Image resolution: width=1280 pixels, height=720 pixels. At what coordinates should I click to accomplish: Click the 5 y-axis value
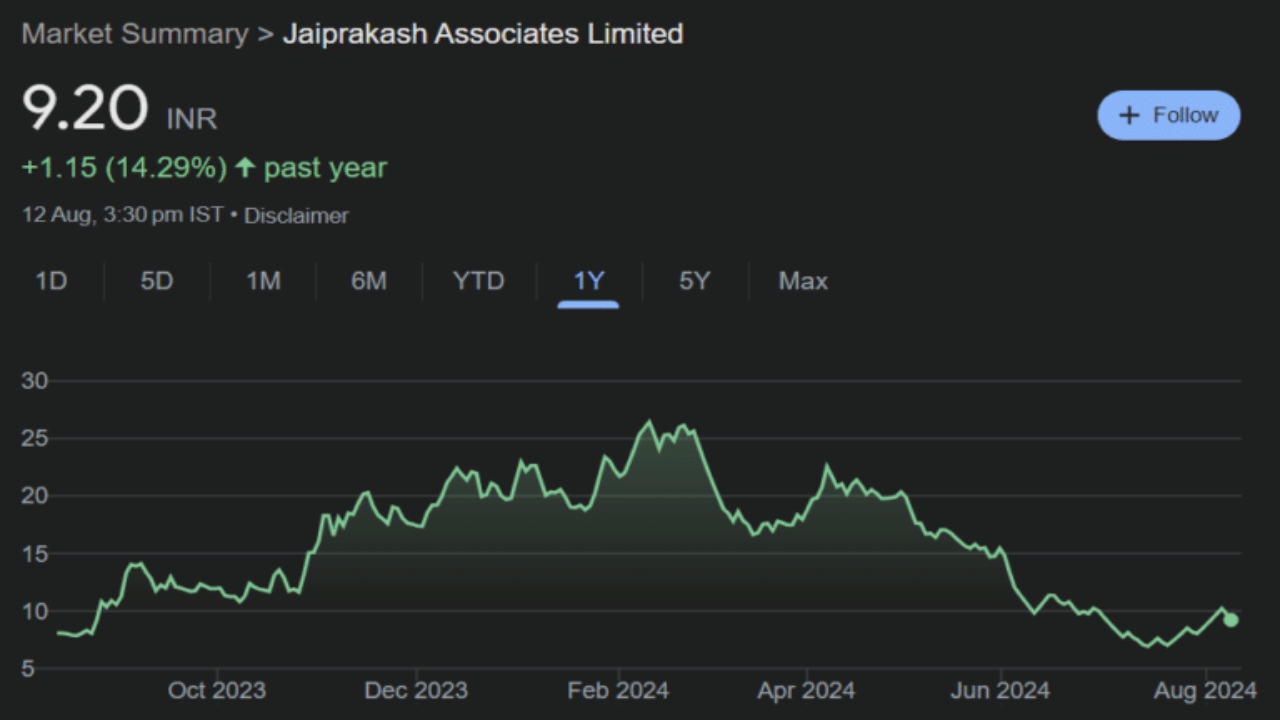28,669
